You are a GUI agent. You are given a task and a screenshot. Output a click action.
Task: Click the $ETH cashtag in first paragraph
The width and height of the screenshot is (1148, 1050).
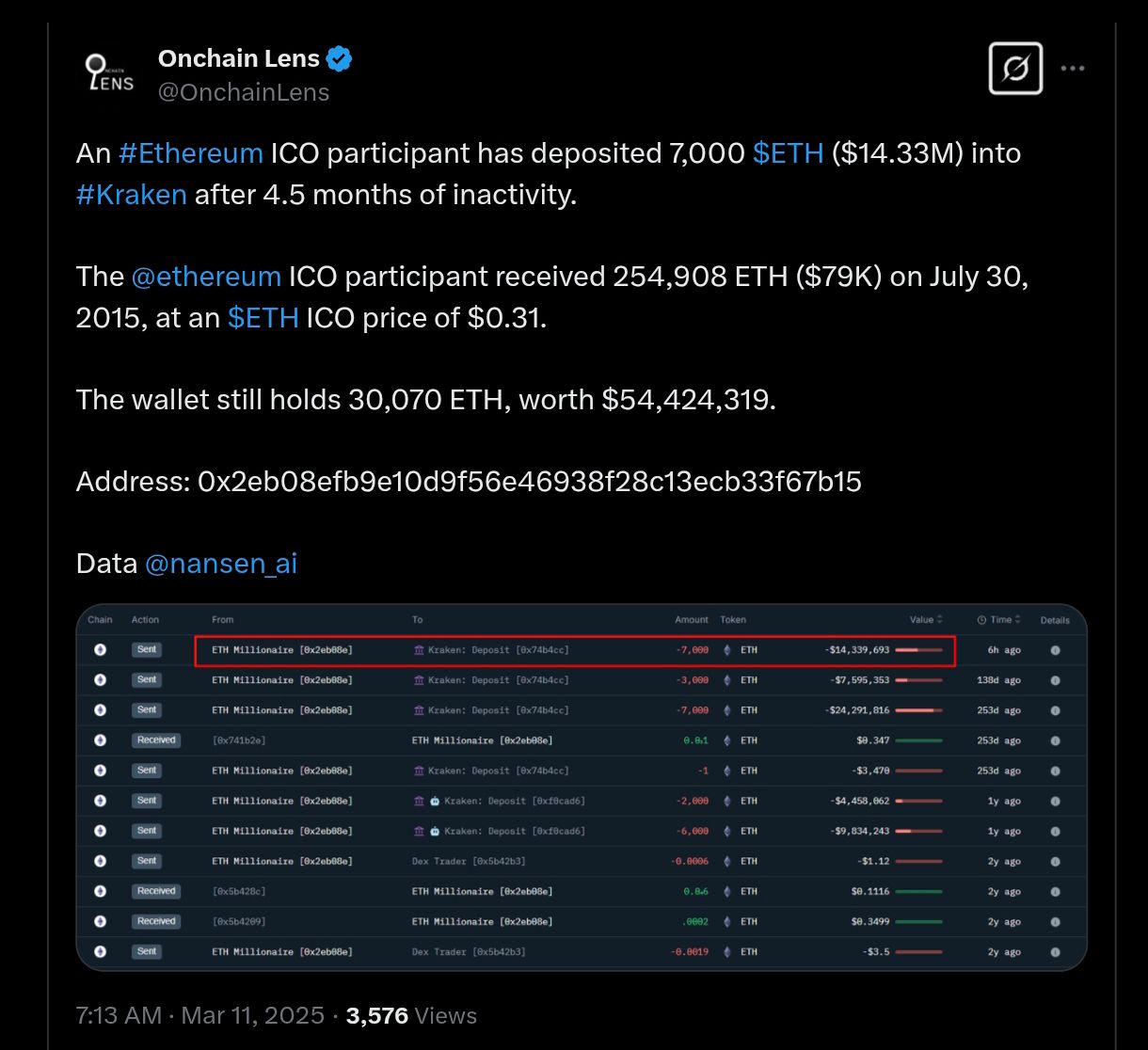click(x=789, y=152)
